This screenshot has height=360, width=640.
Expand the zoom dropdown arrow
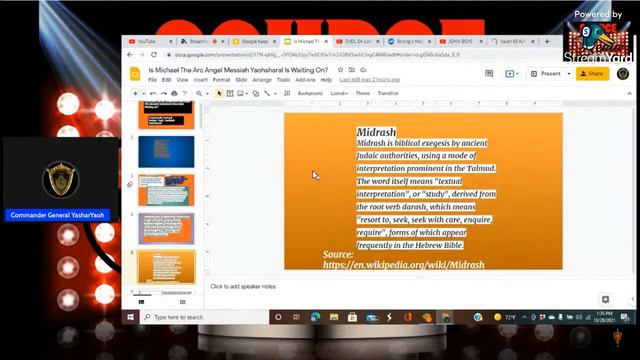pos(207,94)
